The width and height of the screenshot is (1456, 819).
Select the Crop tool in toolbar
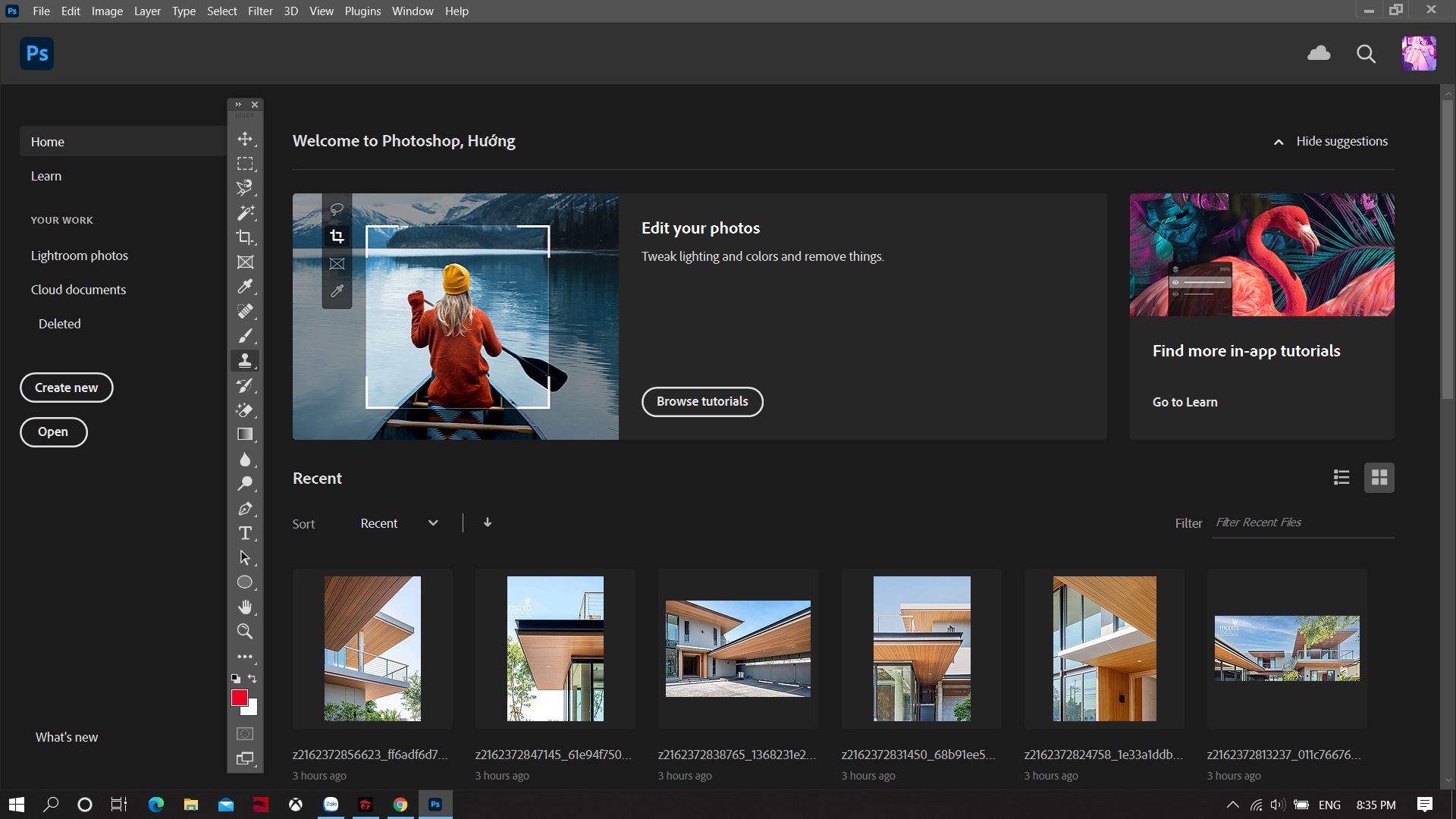(x=245, y=237)
